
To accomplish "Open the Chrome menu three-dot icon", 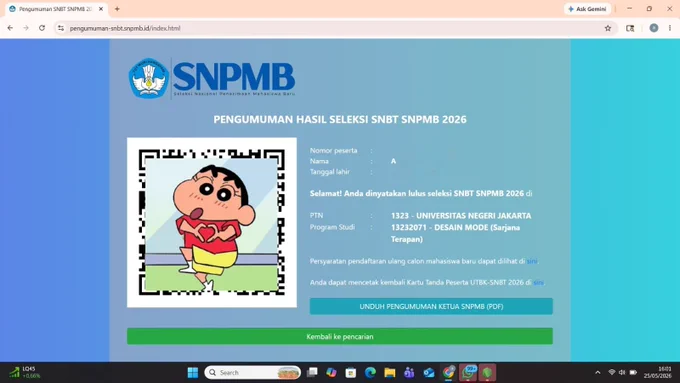I will [x=670, y=28].
